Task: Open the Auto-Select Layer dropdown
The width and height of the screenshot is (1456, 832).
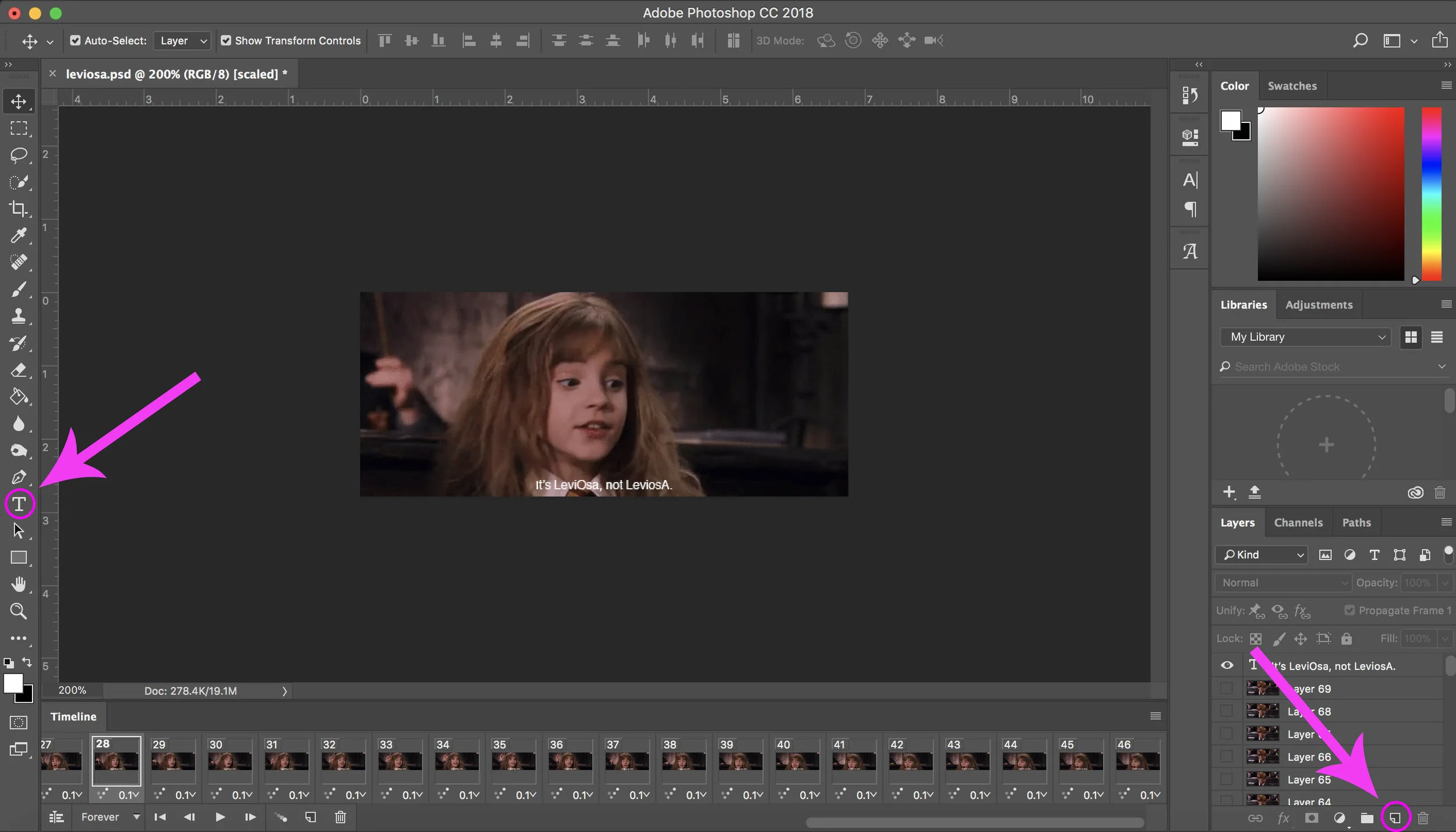Action: click(x=182, y=40)
